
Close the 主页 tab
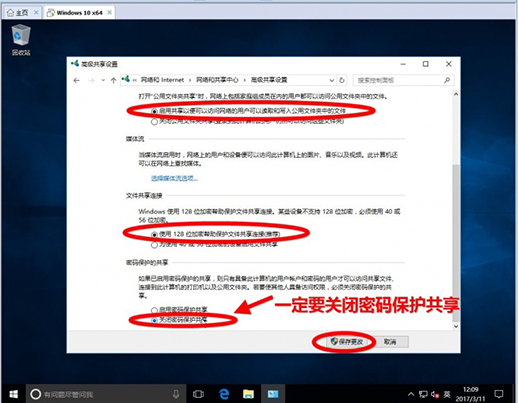tap(36, 13)
